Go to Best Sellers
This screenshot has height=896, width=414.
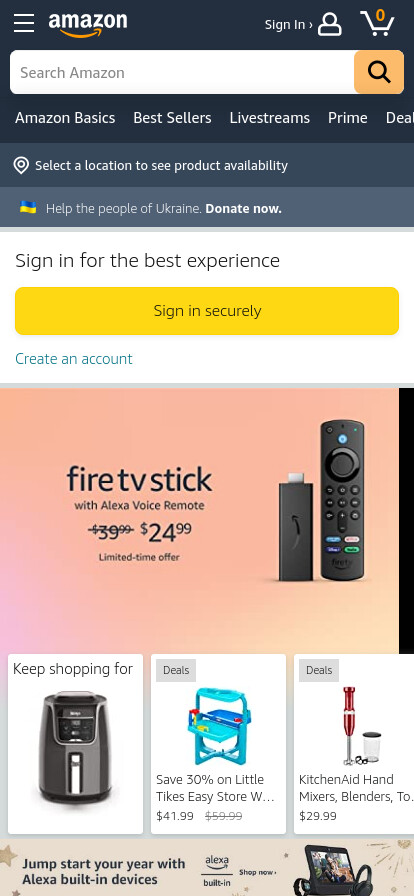pyautogui.click(x=172, y=118)
